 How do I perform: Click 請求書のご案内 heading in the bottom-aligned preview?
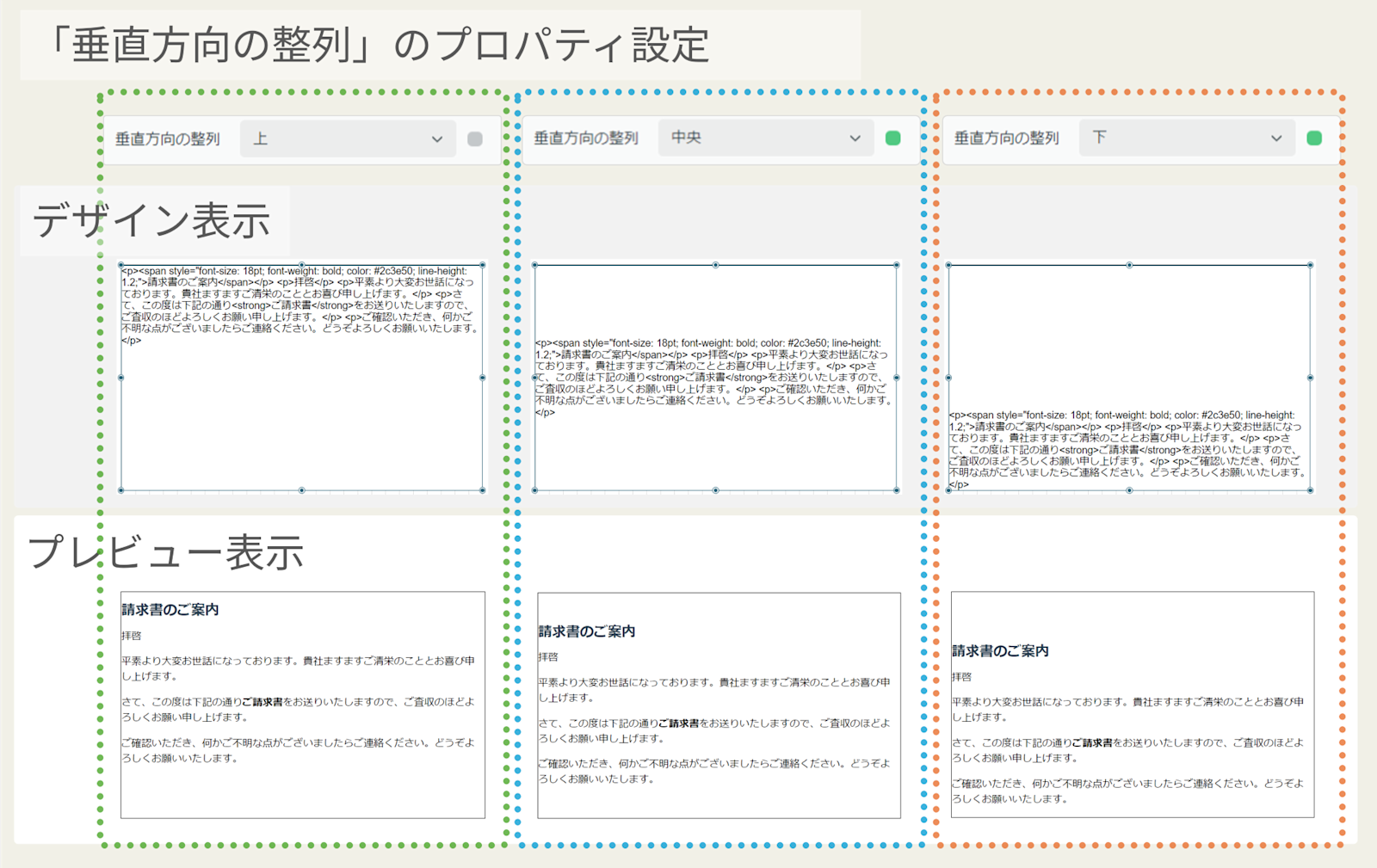point(1000,651)
